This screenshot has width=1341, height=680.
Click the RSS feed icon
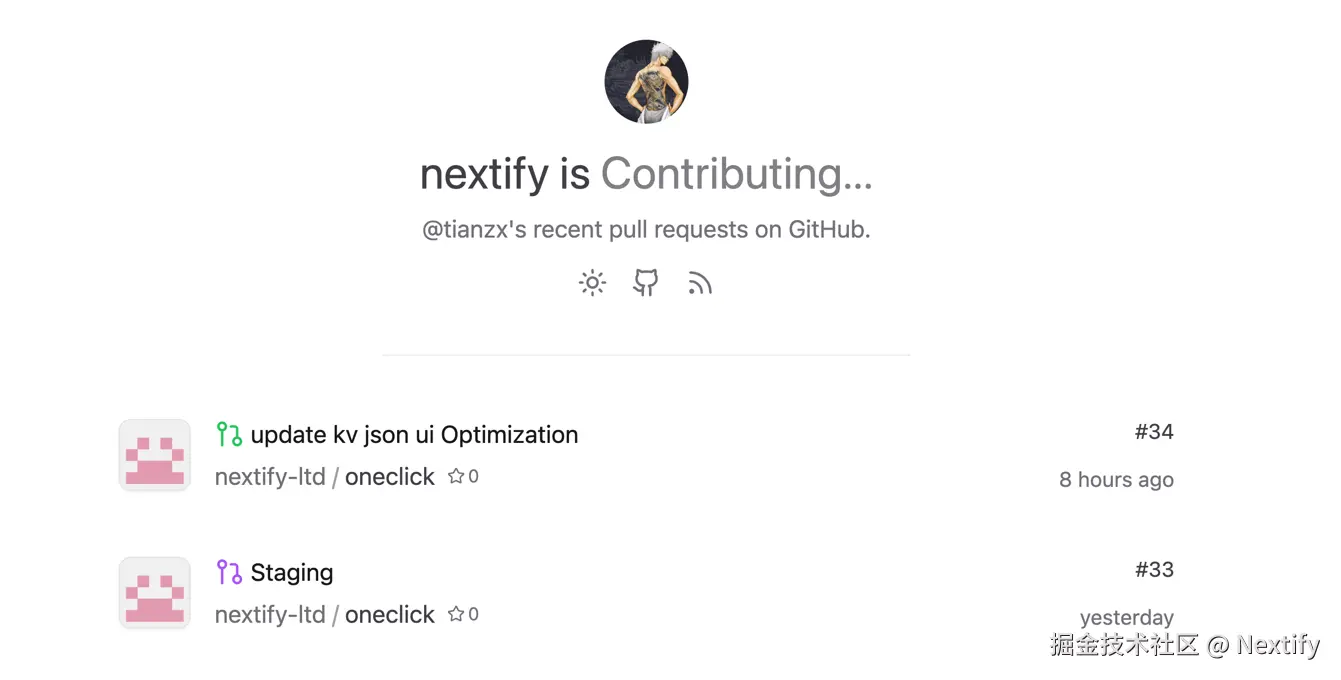699,283
